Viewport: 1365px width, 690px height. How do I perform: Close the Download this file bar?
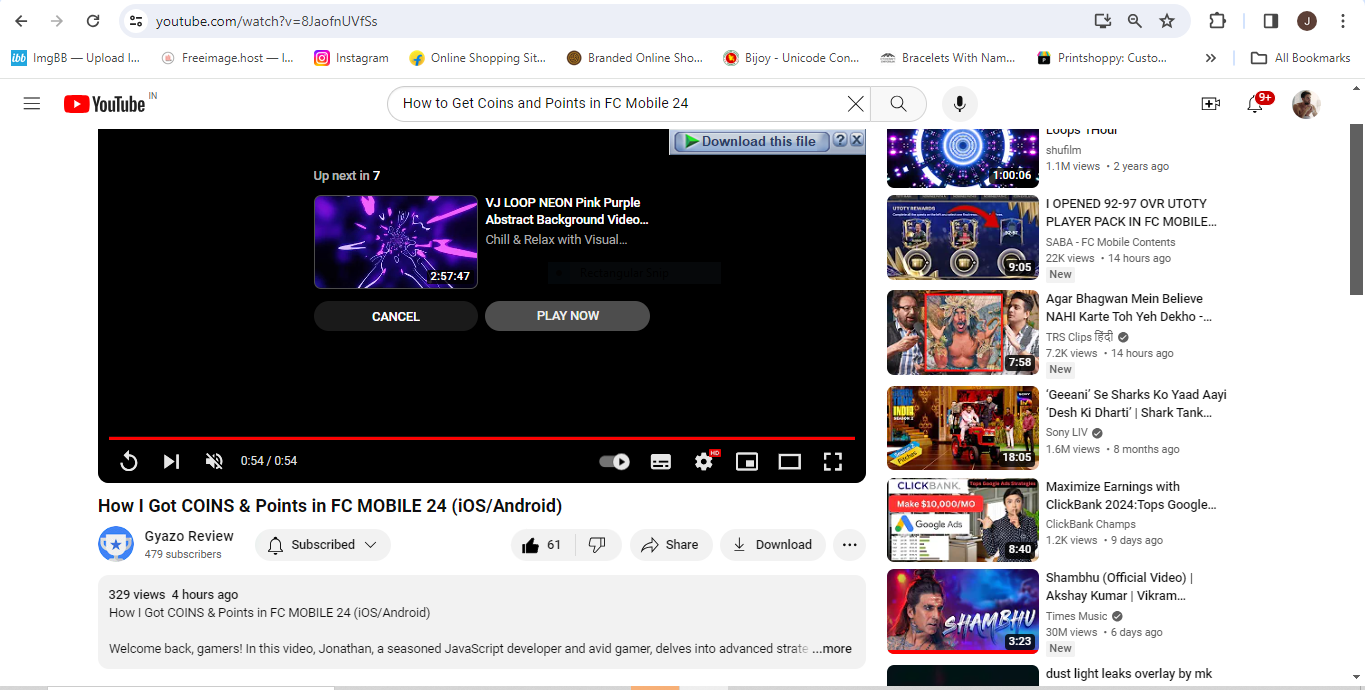856,141
